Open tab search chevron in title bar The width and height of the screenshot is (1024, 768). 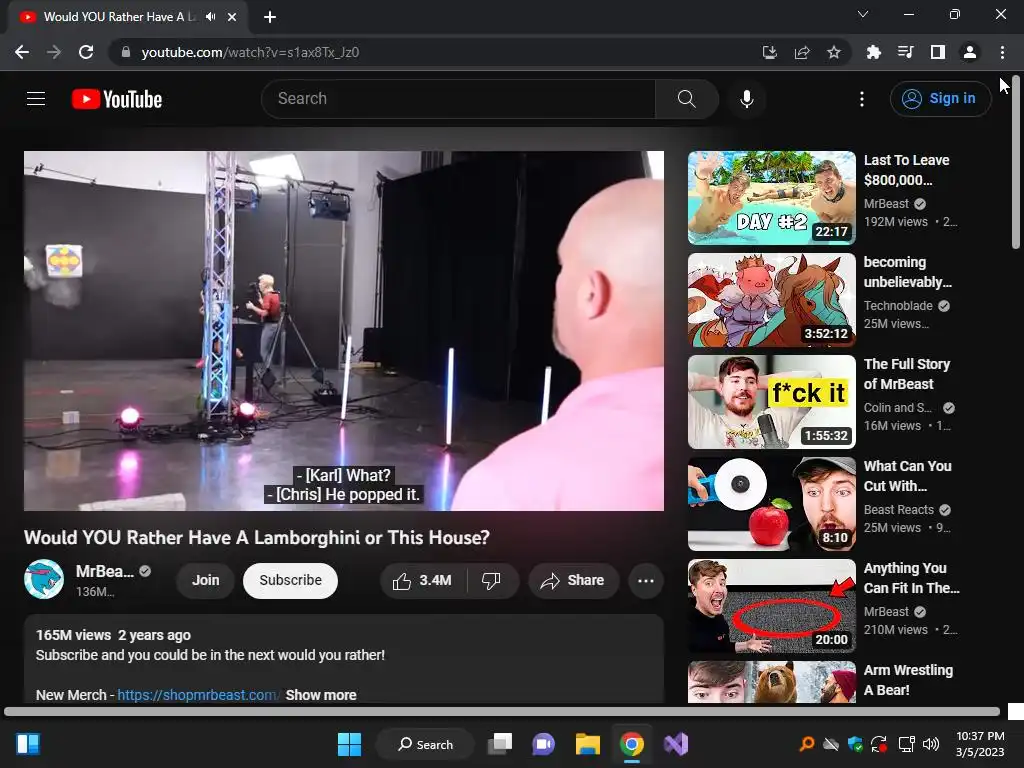tap(863, 14)
